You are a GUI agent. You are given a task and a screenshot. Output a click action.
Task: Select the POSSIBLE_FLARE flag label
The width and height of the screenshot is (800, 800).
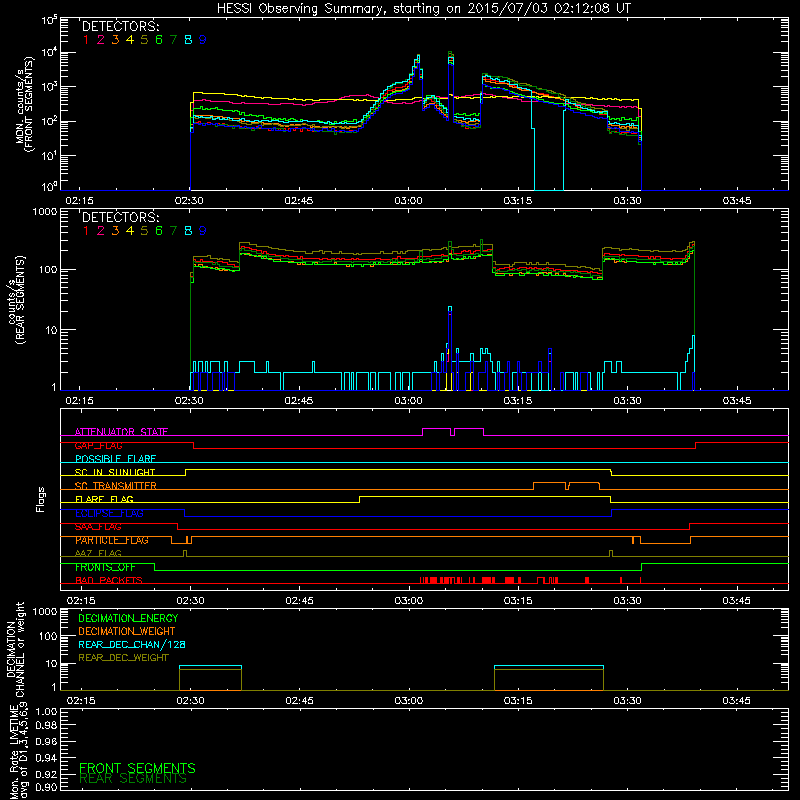click(x=115, y=459)
